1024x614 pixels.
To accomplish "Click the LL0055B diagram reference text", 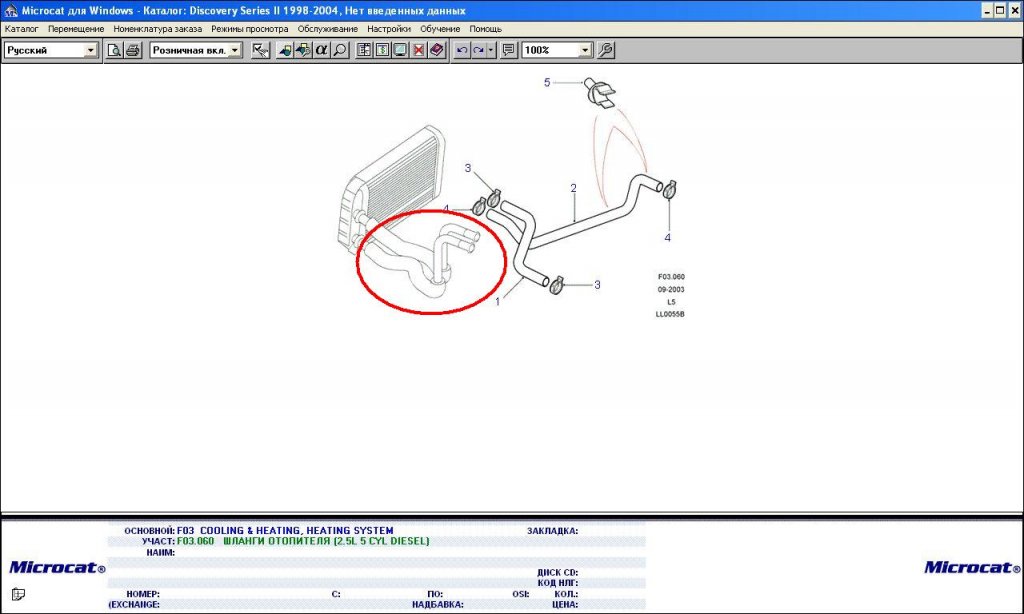I will (670, 314).
